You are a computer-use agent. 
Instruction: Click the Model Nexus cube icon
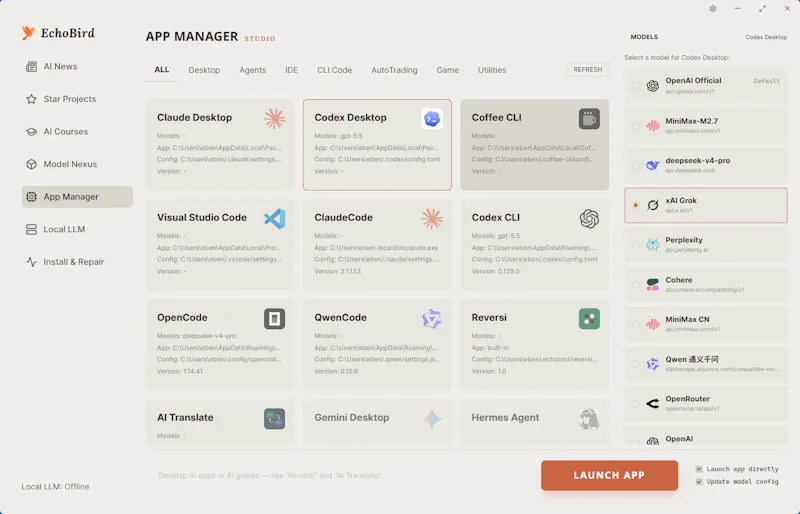[31, 164]
